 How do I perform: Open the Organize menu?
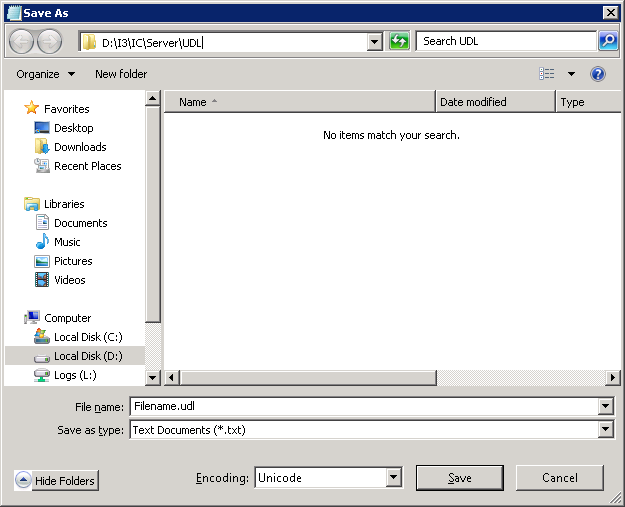coord(45,74)
